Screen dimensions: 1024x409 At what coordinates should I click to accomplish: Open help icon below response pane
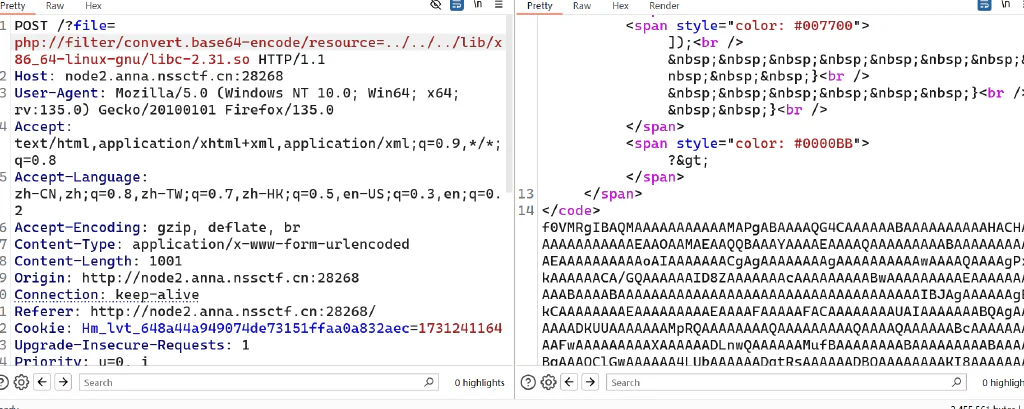coord(528,382)
